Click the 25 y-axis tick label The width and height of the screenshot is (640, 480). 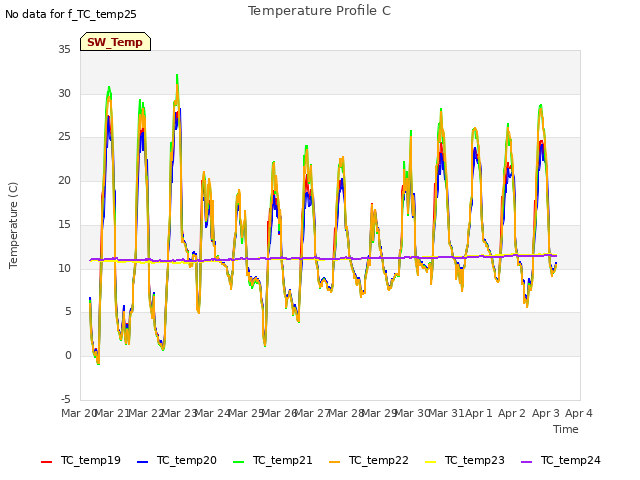point(64,137)
